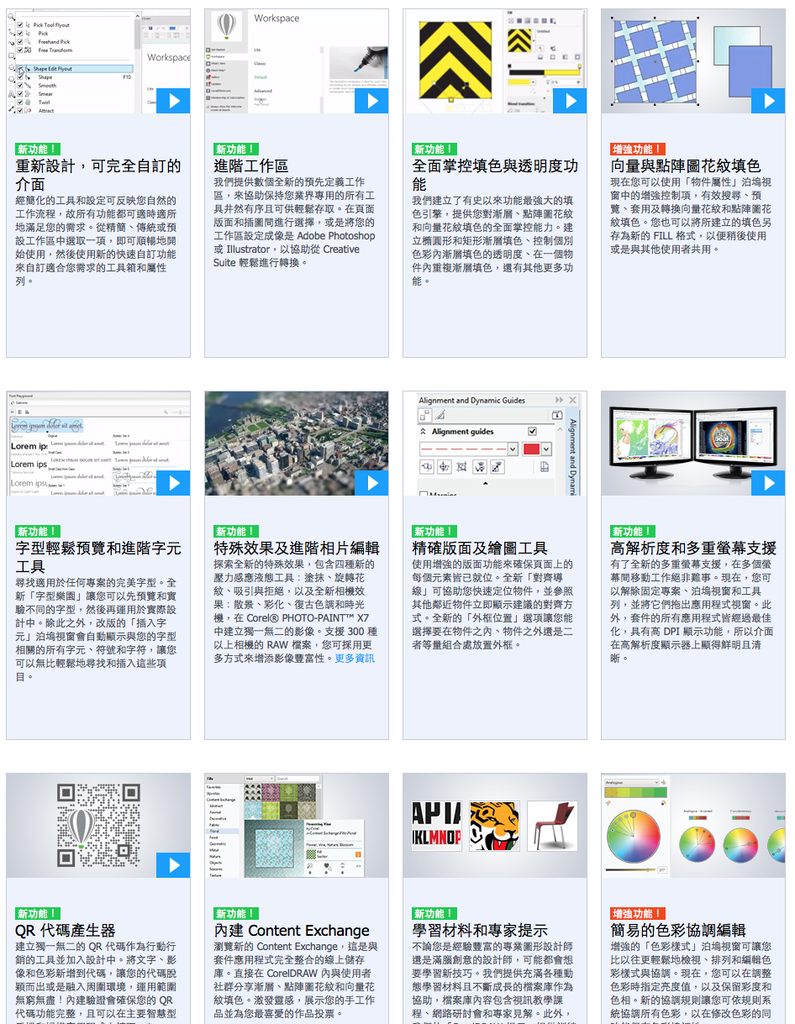Click the 內建 Content Exchange heading
The image size is (795, 1024).
291,930
